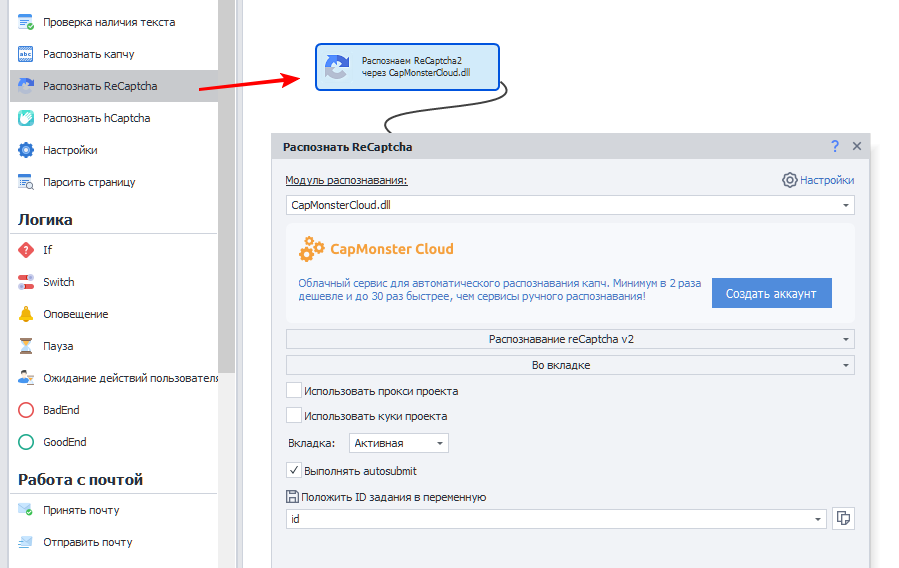Image resolution: width=899 pixels, height=568 pixels.
Task: Click the Положить ID задания в переменную label
Action: click(x=393, y=497)
